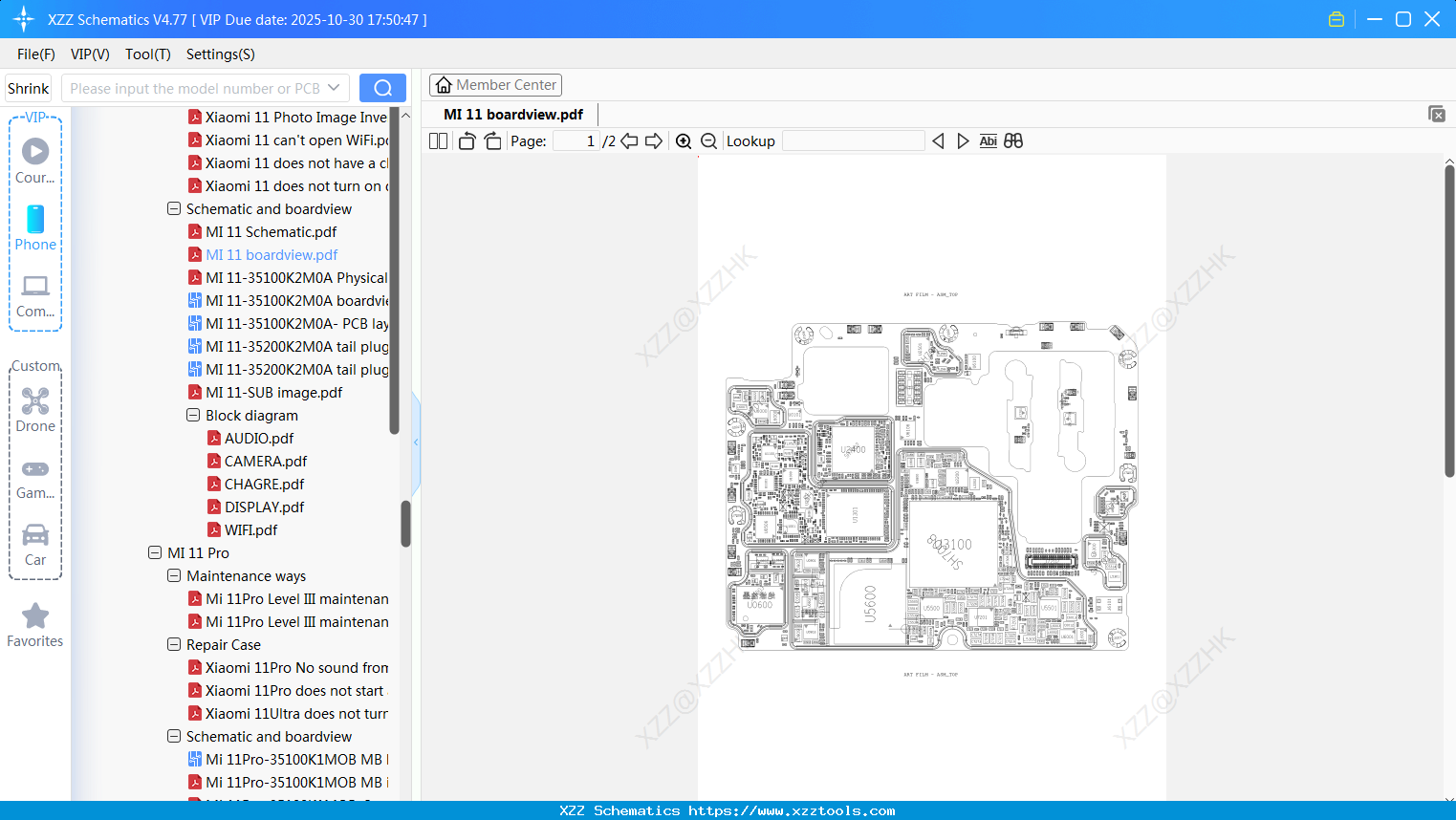Collapse the Block diagram section

coord(192,415)
